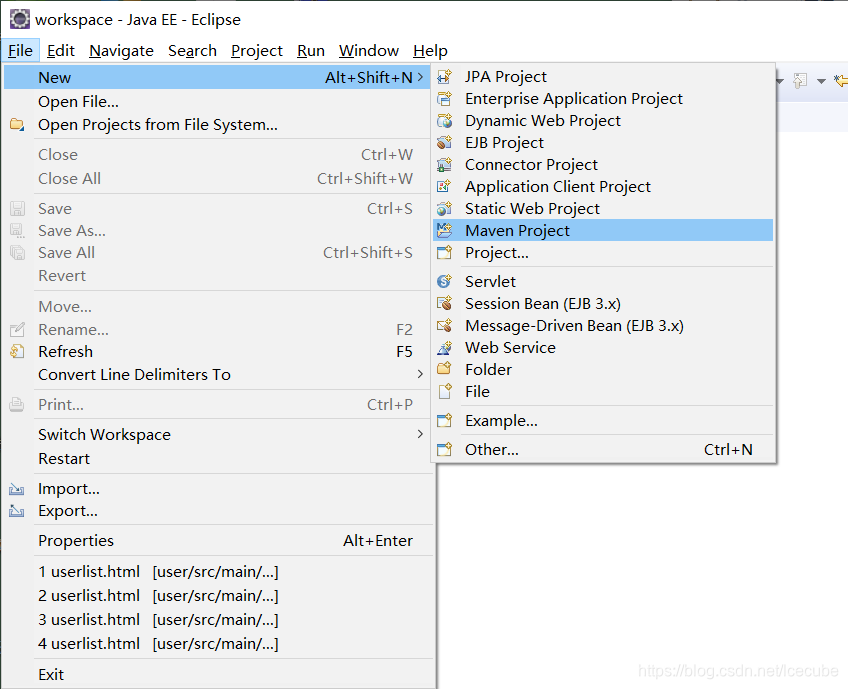848x689 pixels.
Task: Click the Web Service icon
Action: [x=445, y=348]
